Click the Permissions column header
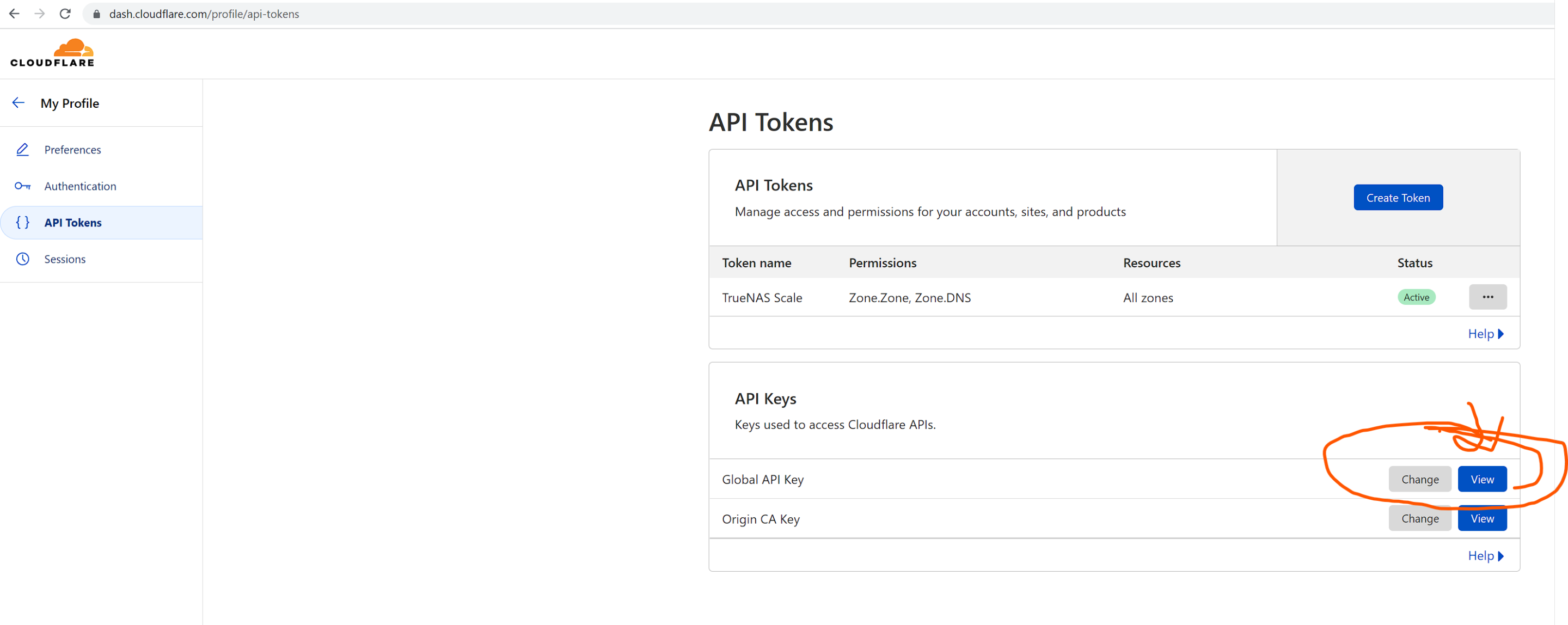This screenshot has width=1568, height=625. point(883,263)
